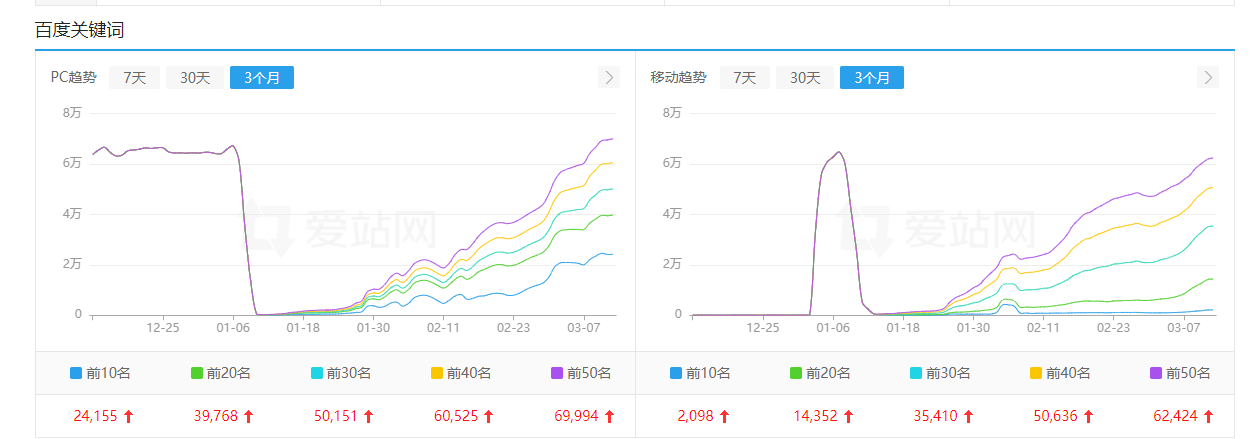Toggle 前30名 series in PC chart legend
1259x439 pixels.
(x=340, y=373)
